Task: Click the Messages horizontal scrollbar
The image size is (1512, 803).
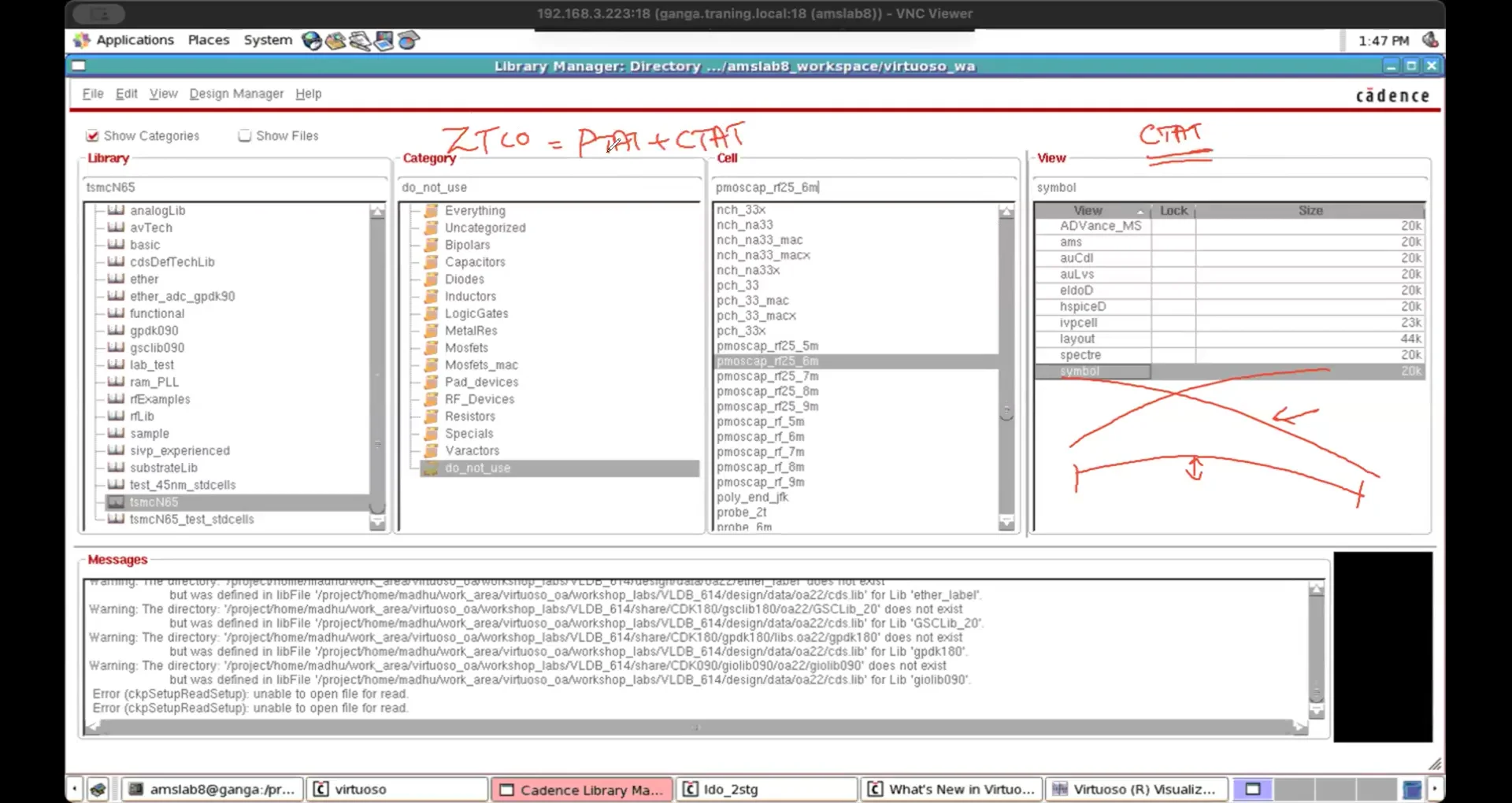Action: pos(696,728)
